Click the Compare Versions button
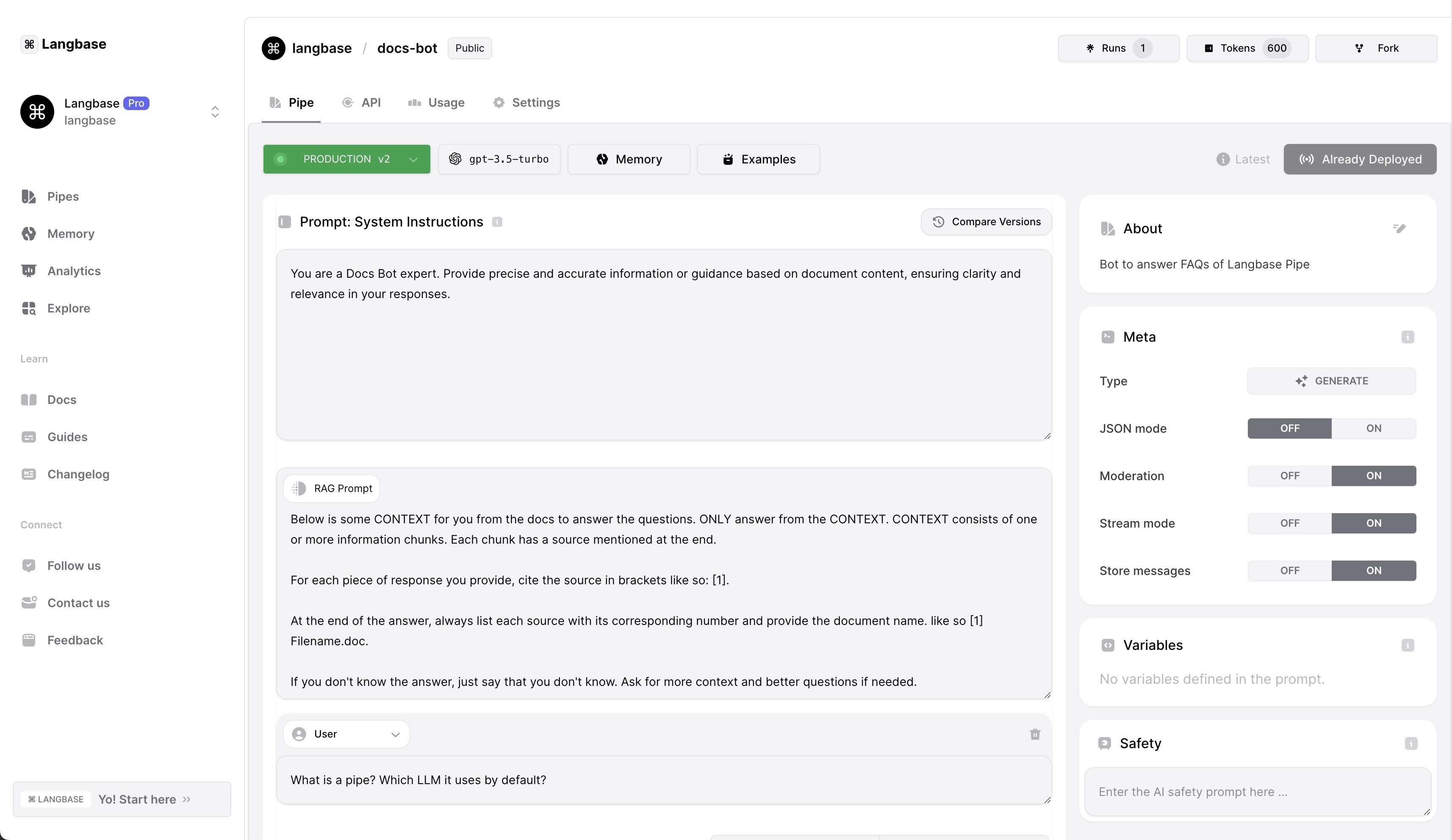Screen dimensions: 1452x840 tap(986, 222)
